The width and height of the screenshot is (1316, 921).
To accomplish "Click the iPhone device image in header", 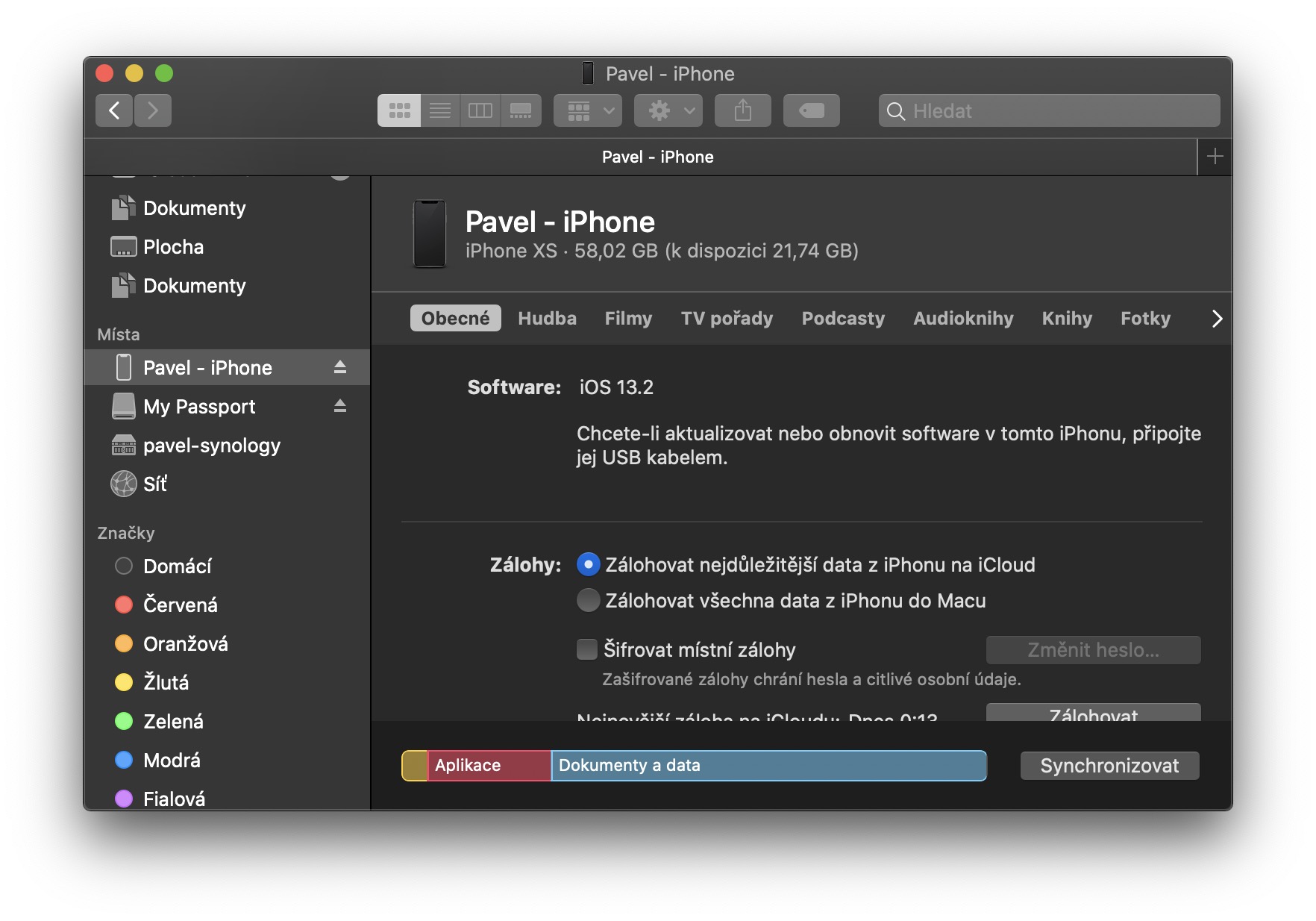I will 430,234.
